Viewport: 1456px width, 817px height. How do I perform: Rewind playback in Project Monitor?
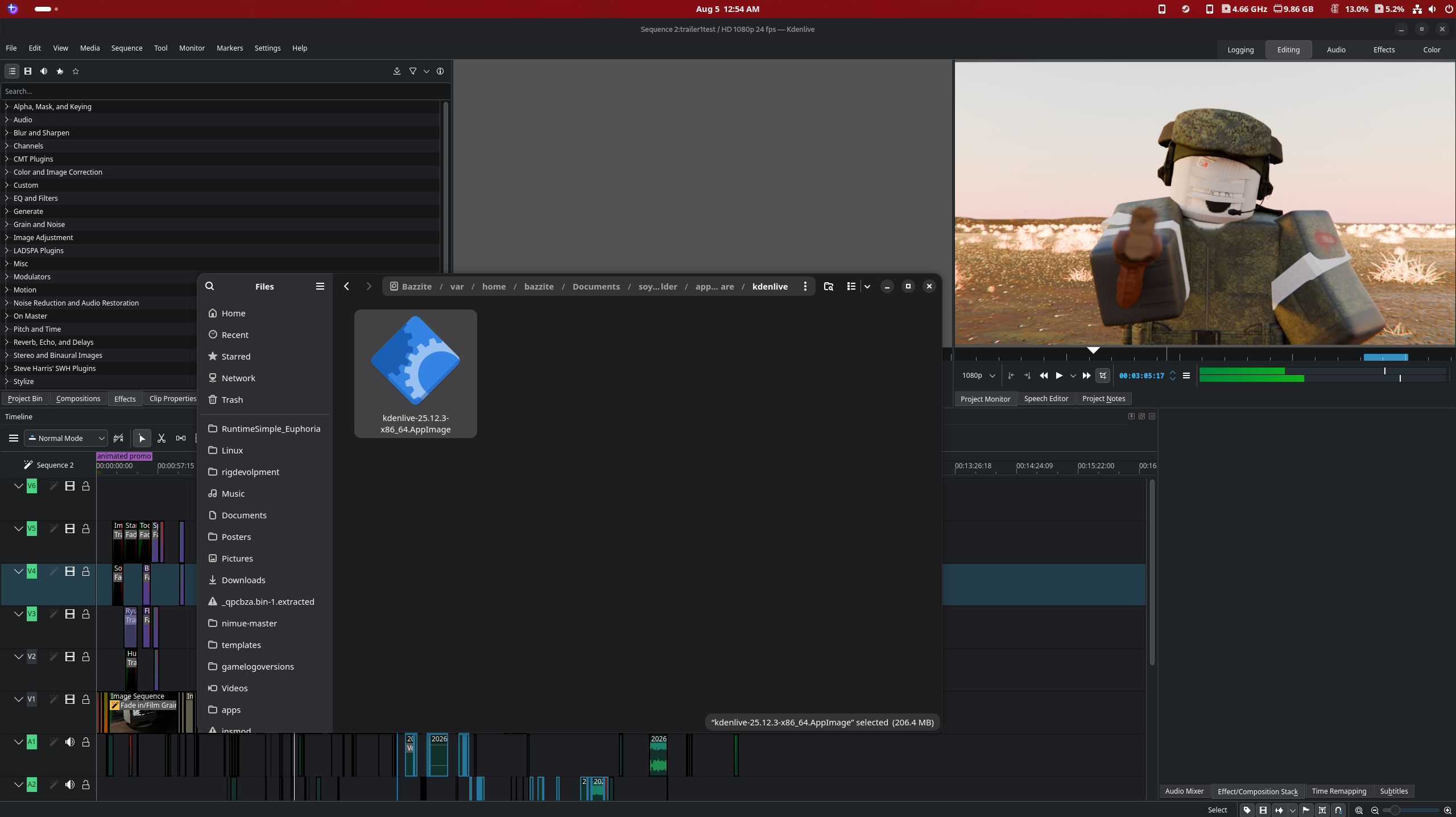click(x=1044, y=376)
